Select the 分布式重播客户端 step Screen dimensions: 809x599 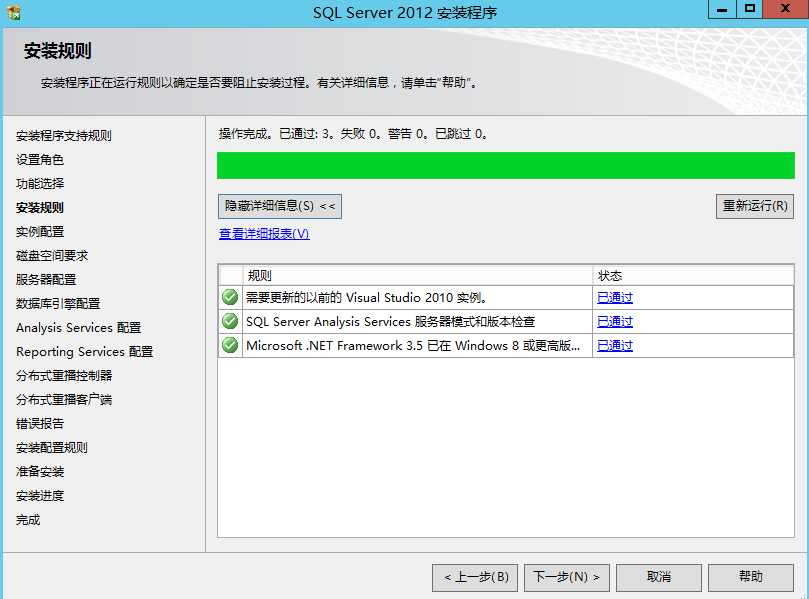(x=64, y=400)
